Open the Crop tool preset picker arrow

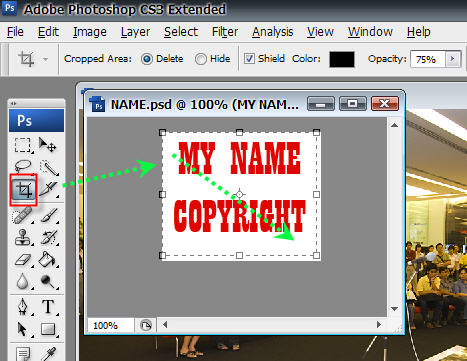click(x=46, y=60)
